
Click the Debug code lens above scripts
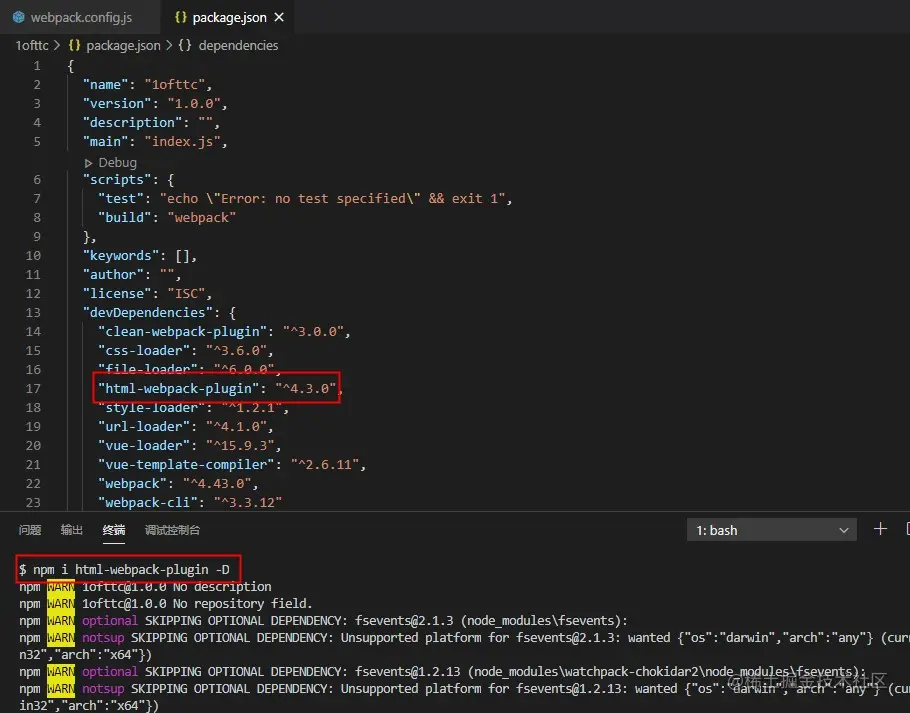click(x=117, y=162)
